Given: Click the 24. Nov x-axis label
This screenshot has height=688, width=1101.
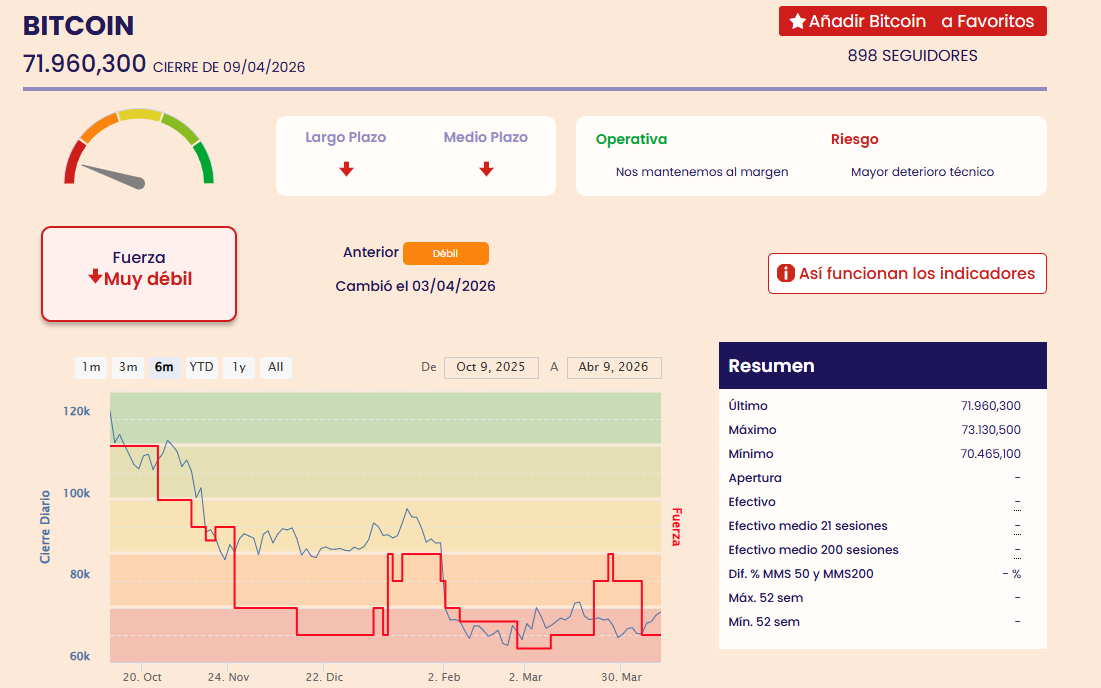Looking at the screenshot, I should point(228,677).
